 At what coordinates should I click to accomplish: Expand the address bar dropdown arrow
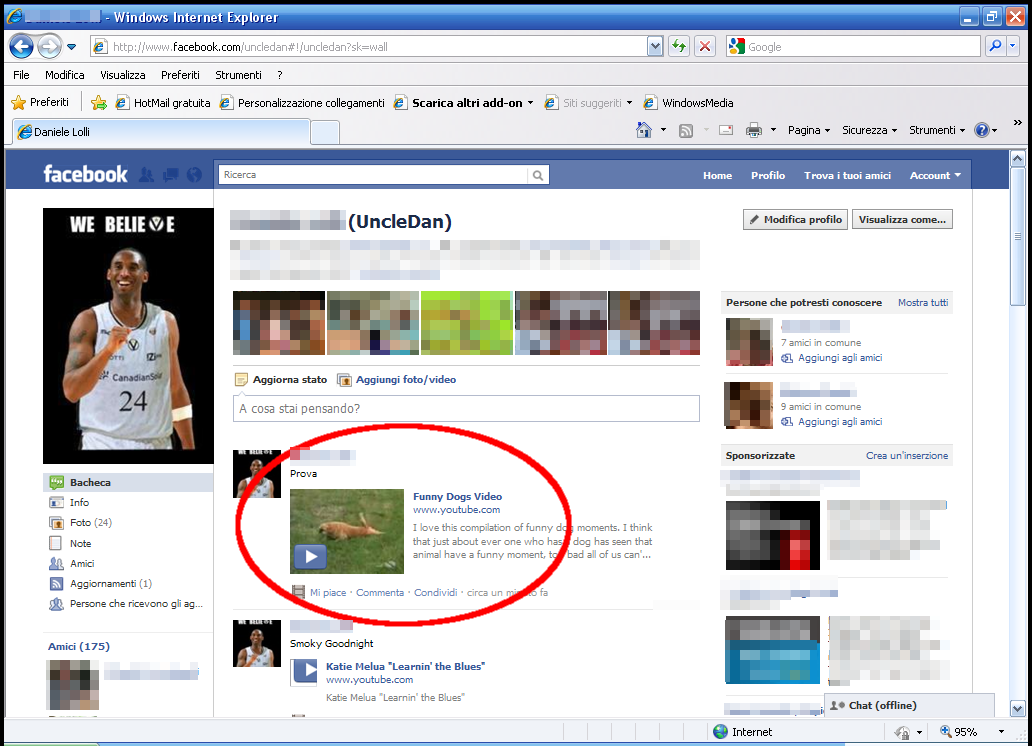655,46
